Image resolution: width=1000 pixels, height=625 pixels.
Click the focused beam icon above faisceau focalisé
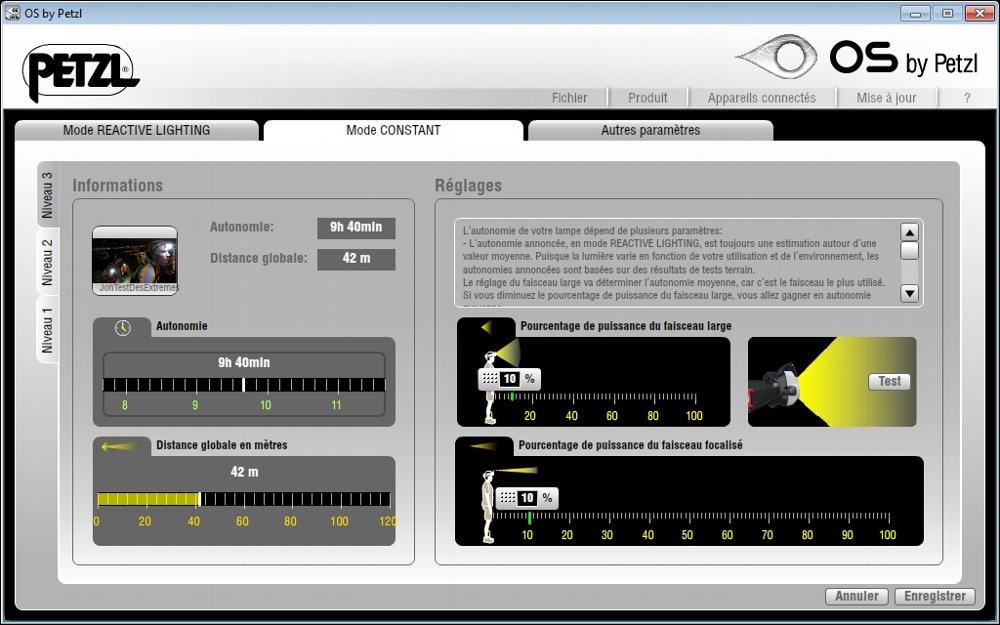coord(483,446)
